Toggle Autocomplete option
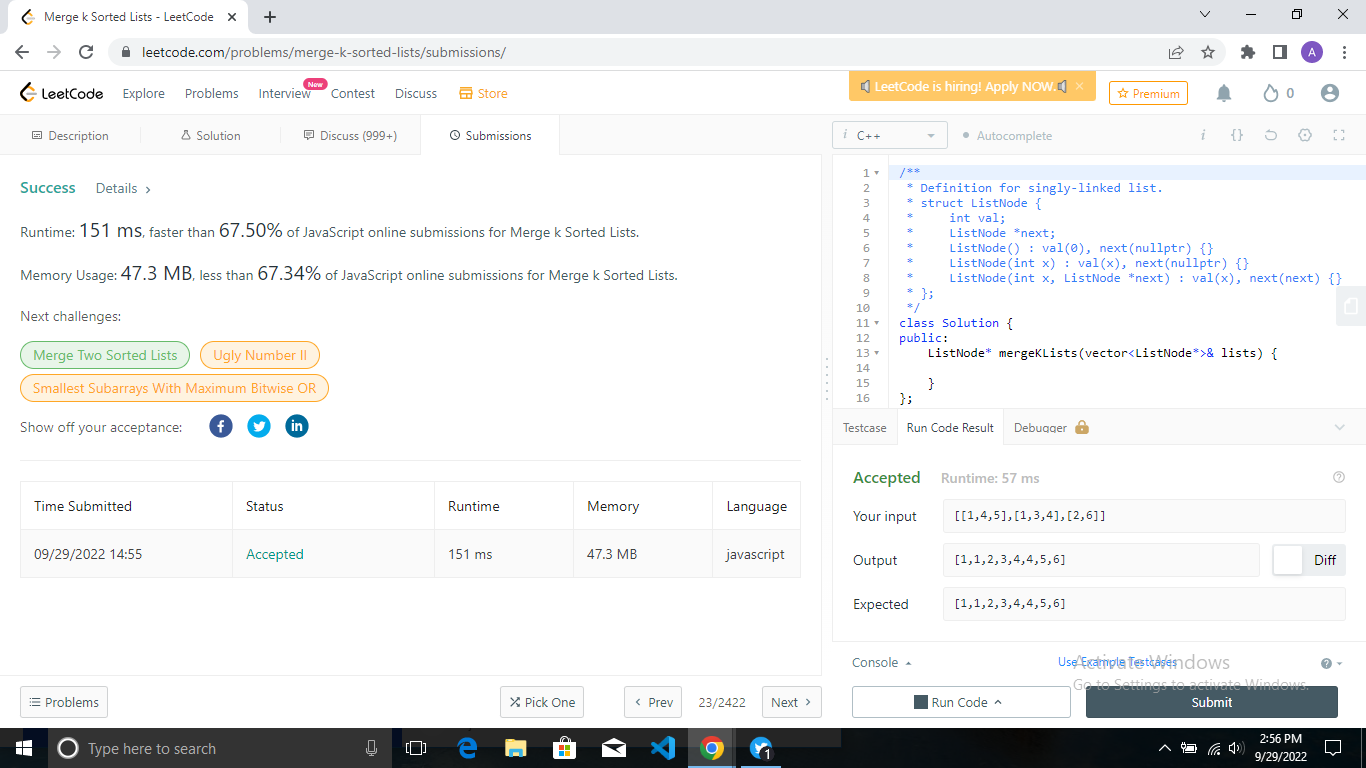This screenshot has width=1366, height=768. coord(1007,135)
